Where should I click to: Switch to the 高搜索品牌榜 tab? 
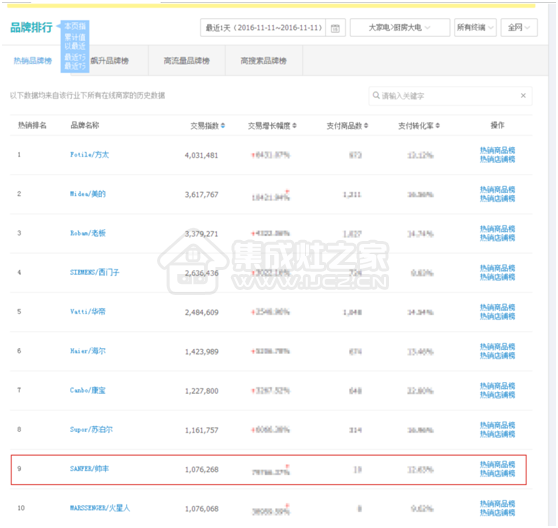click(264, 61)
